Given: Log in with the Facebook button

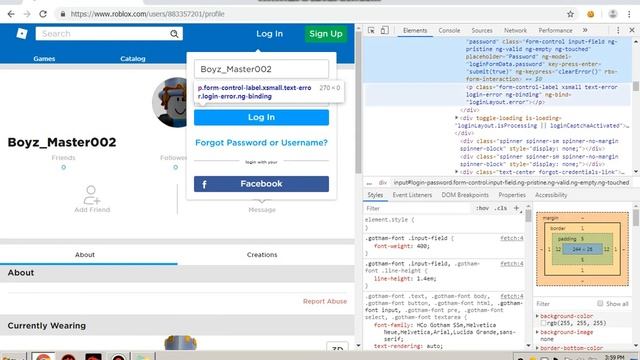Looking at the screenshot, I should point(261,184).
